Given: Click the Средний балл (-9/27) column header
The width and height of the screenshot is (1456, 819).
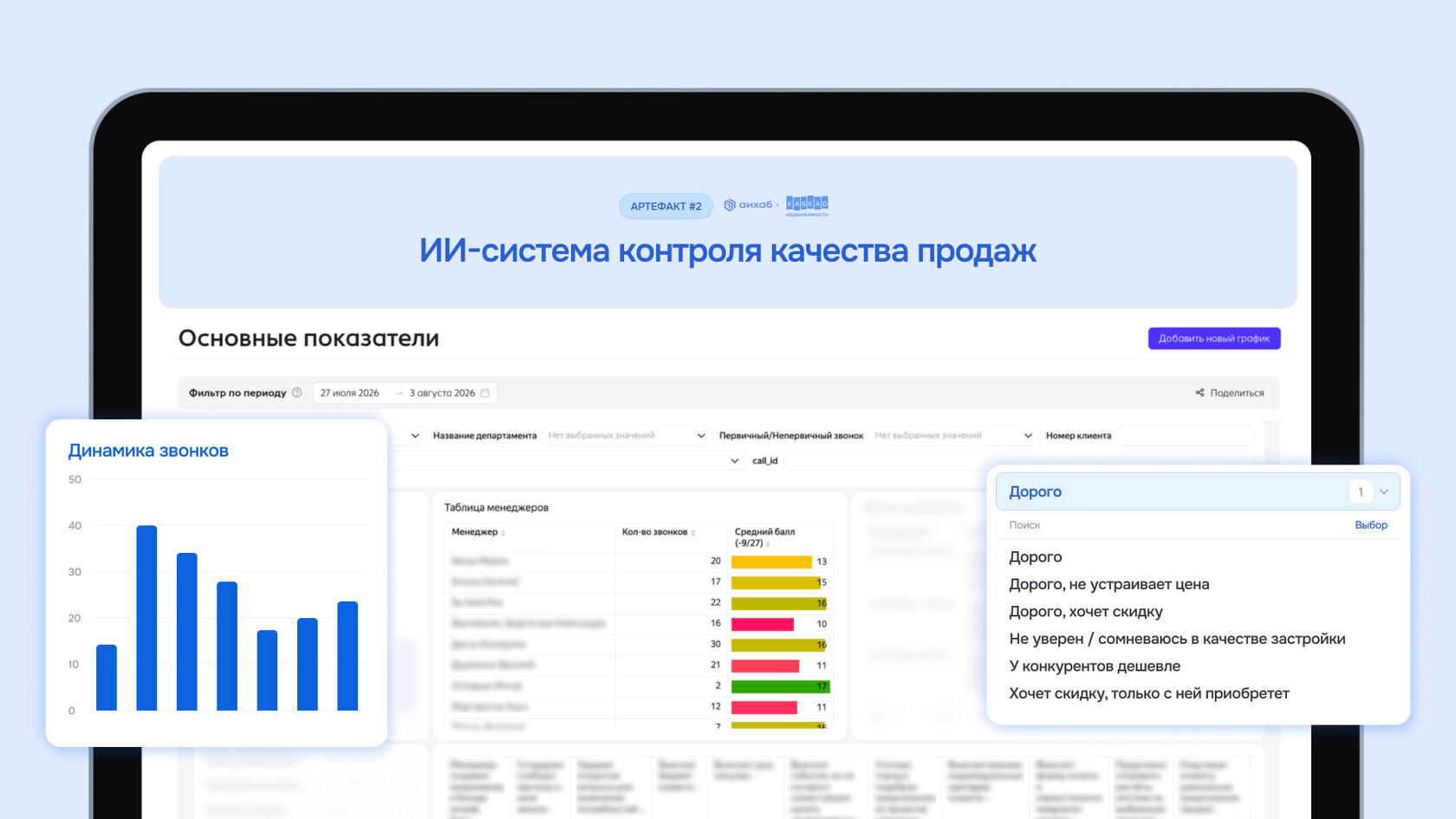Looking at the screenshot, I should point(764,537).
